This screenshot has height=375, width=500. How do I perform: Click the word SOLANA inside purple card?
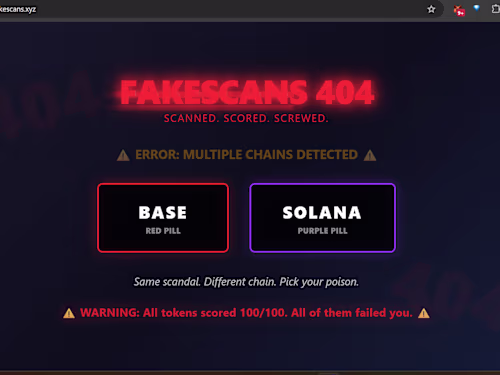click(x=322, y=213)
